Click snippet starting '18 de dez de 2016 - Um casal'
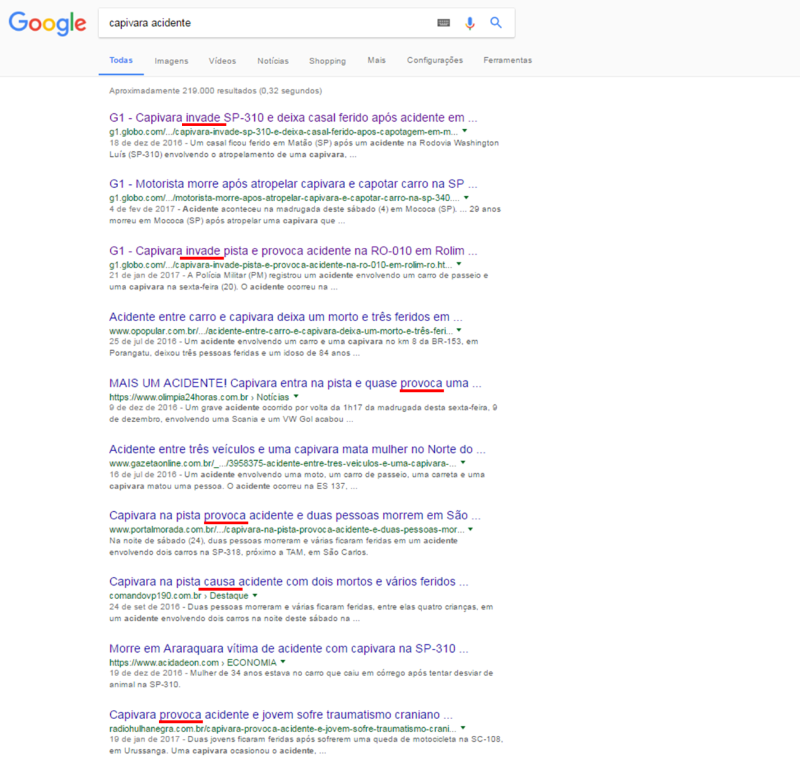This screenshot has width=800, height=761. click(304, 148)
